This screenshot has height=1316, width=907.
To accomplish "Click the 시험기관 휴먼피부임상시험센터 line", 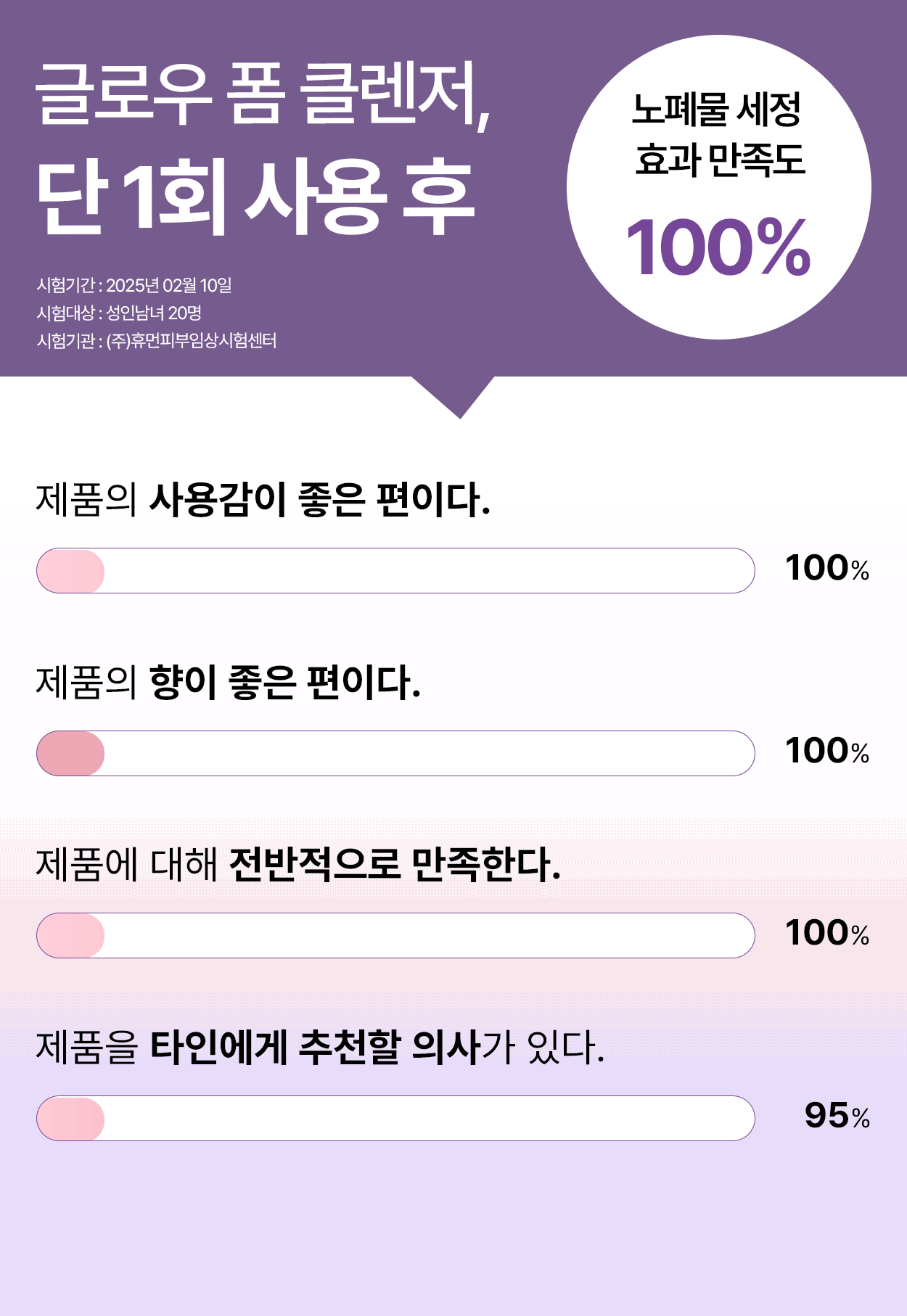I will coord(157,340).
